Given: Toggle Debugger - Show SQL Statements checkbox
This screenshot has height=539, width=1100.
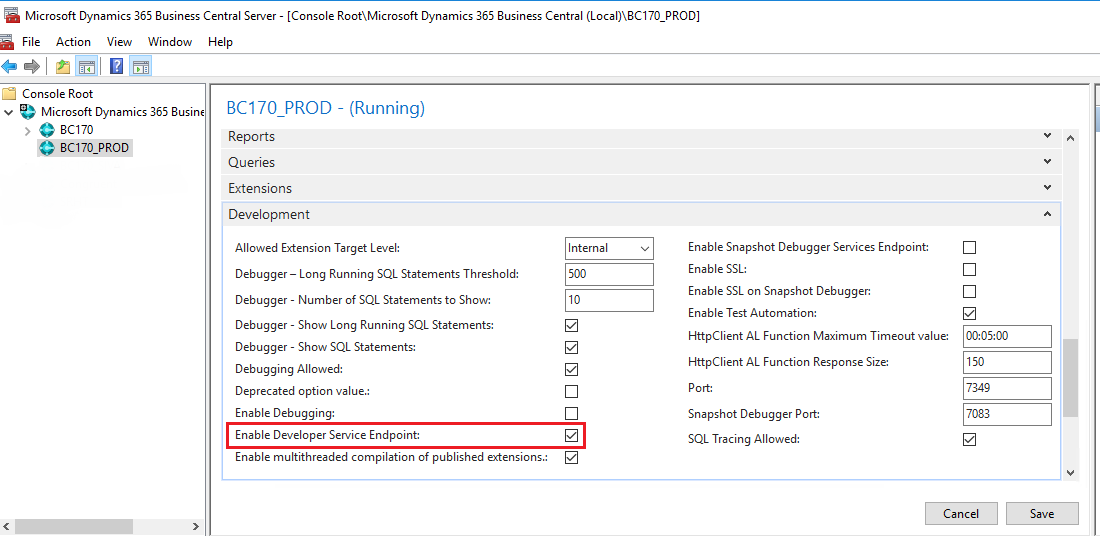Looking at the screenshot, I should (571, 347).
